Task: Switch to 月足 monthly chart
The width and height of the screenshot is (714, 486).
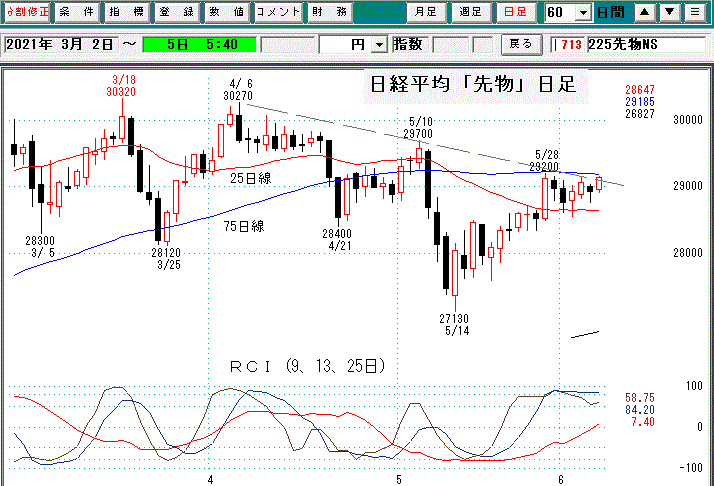Action: [426, 12]
